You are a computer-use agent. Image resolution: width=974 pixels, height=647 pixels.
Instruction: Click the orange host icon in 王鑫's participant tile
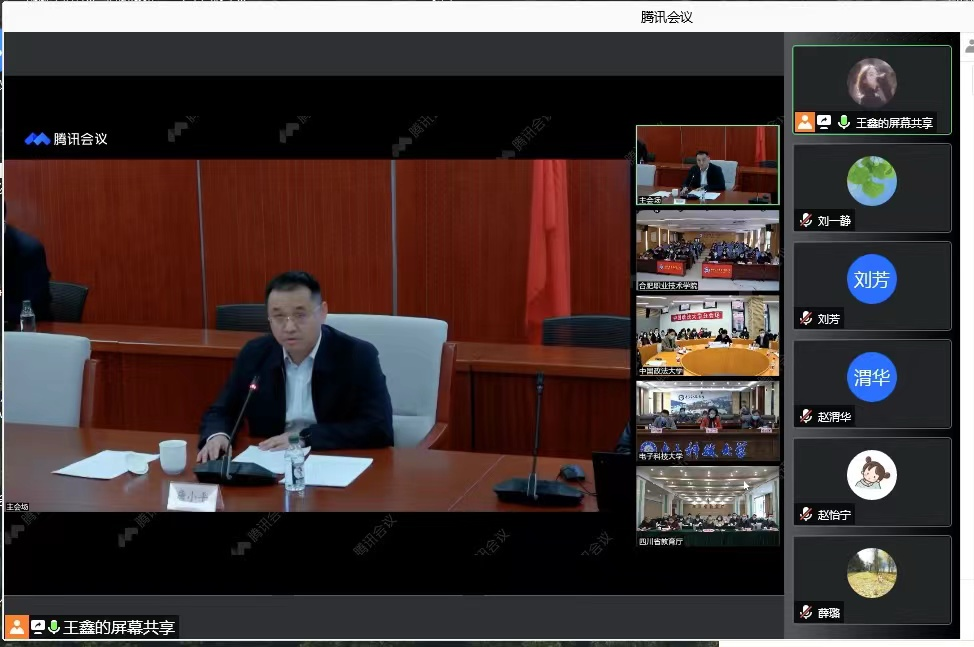coord(804,122)
